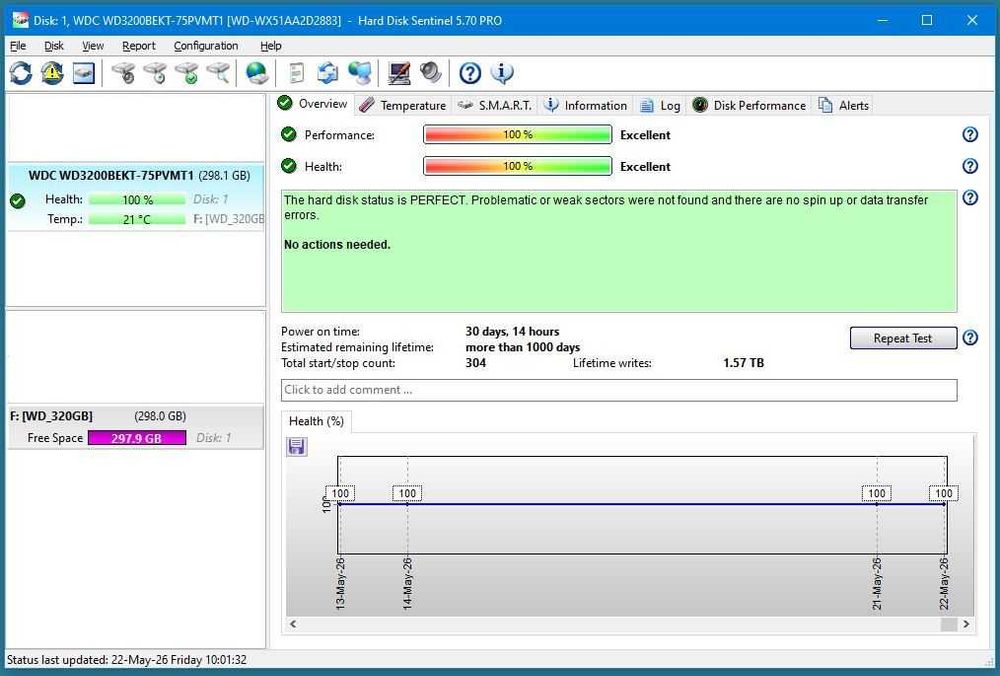Viewport: 1000px width, 676px height.
Task: Click the green check icon beside Health label
Action: coord(289,166)
